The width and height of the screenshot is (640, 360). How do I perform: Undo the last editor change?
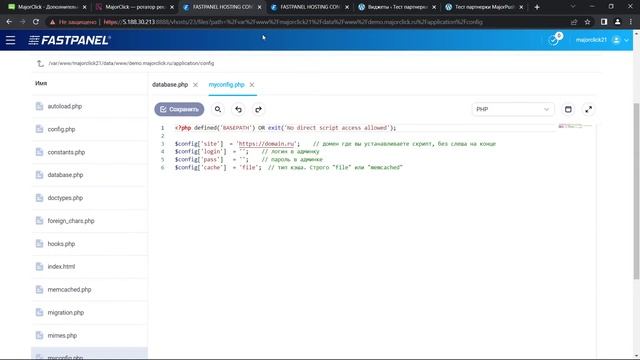click(x=238, y=109)
